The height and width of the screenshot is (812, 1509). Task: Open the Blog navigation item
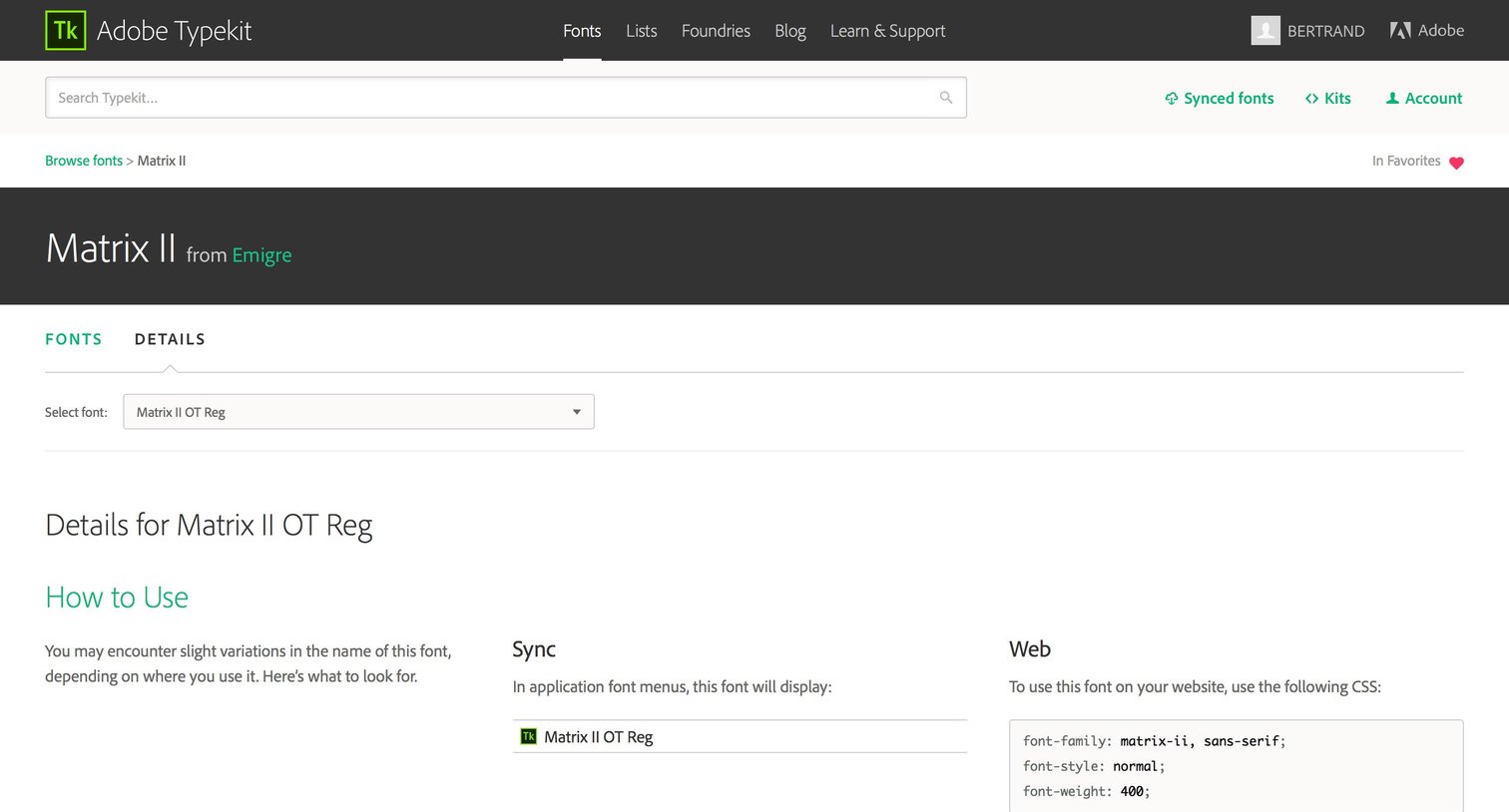tap(790, 31)
